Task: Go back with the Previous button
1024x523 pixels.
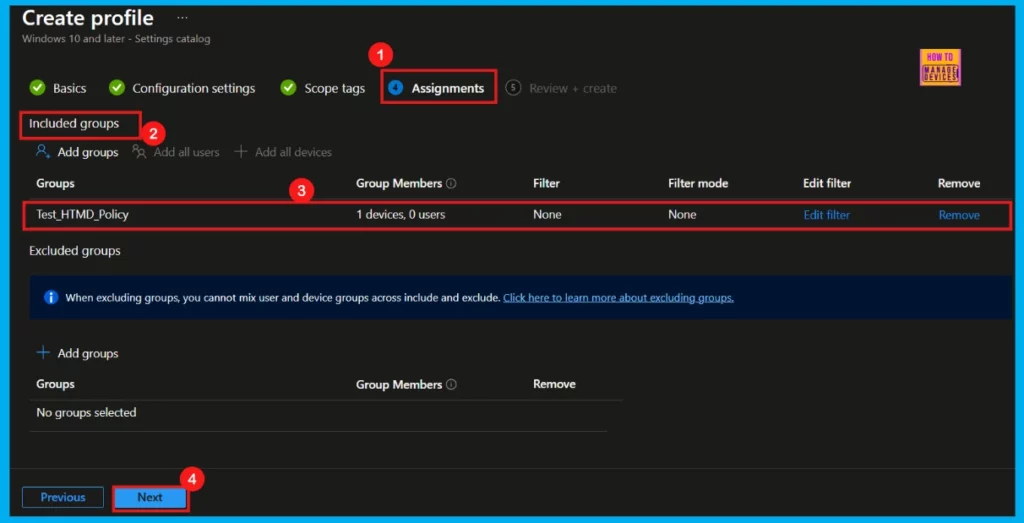Action: click(63, 498)
